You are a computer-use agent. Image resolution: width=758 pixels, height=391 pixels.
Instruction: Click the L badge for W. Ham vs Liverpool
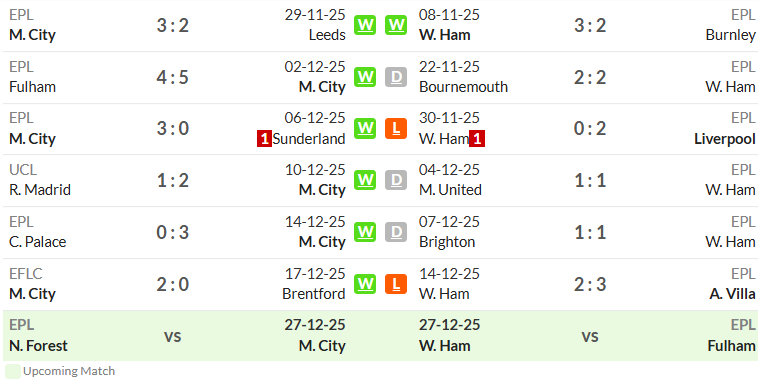pos(396,129)
